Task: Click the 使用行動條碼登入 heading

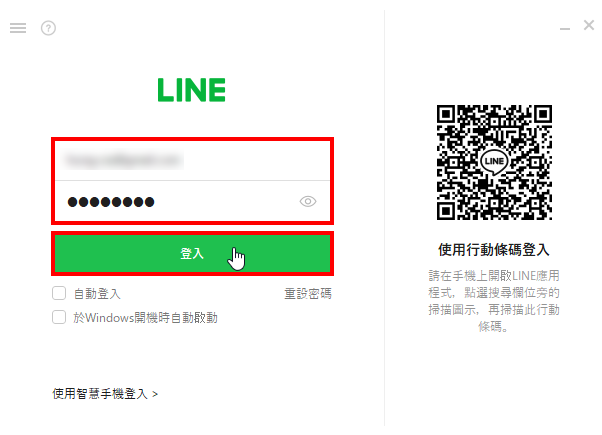Action: (x=494, y=250)
